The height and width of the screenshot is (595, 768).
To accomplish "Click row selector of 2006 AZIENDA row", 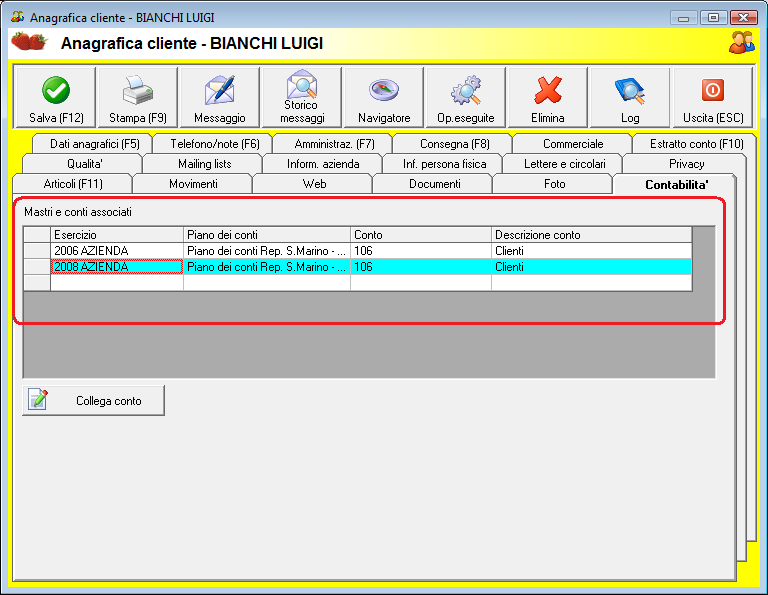I will tap(37, 251).
